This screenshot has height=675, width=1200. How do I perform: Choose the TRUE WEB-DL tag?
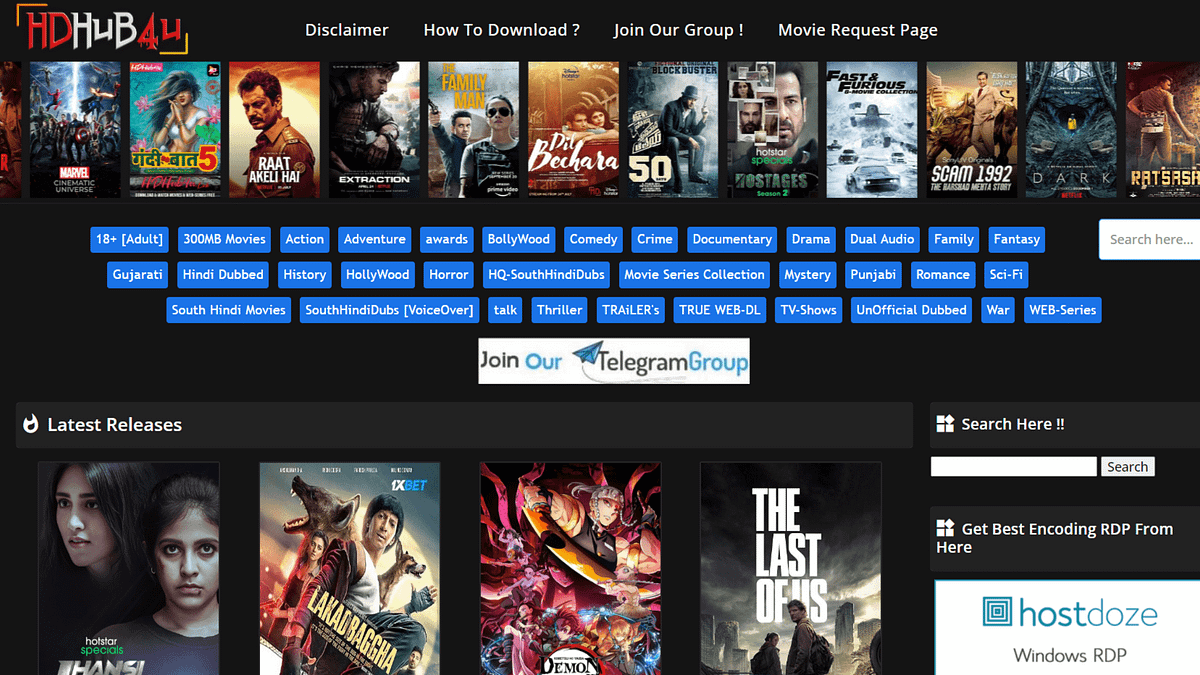(x=720, y=310)
